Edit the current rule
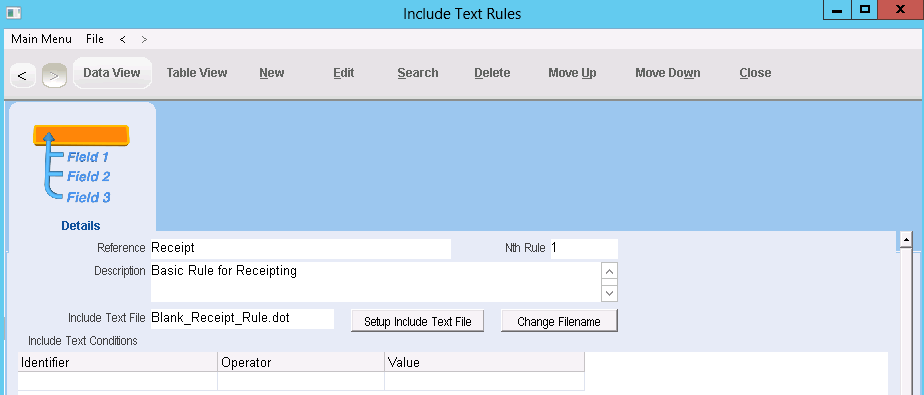Screen dimensions: 924x395 click(x=344, y=73)
